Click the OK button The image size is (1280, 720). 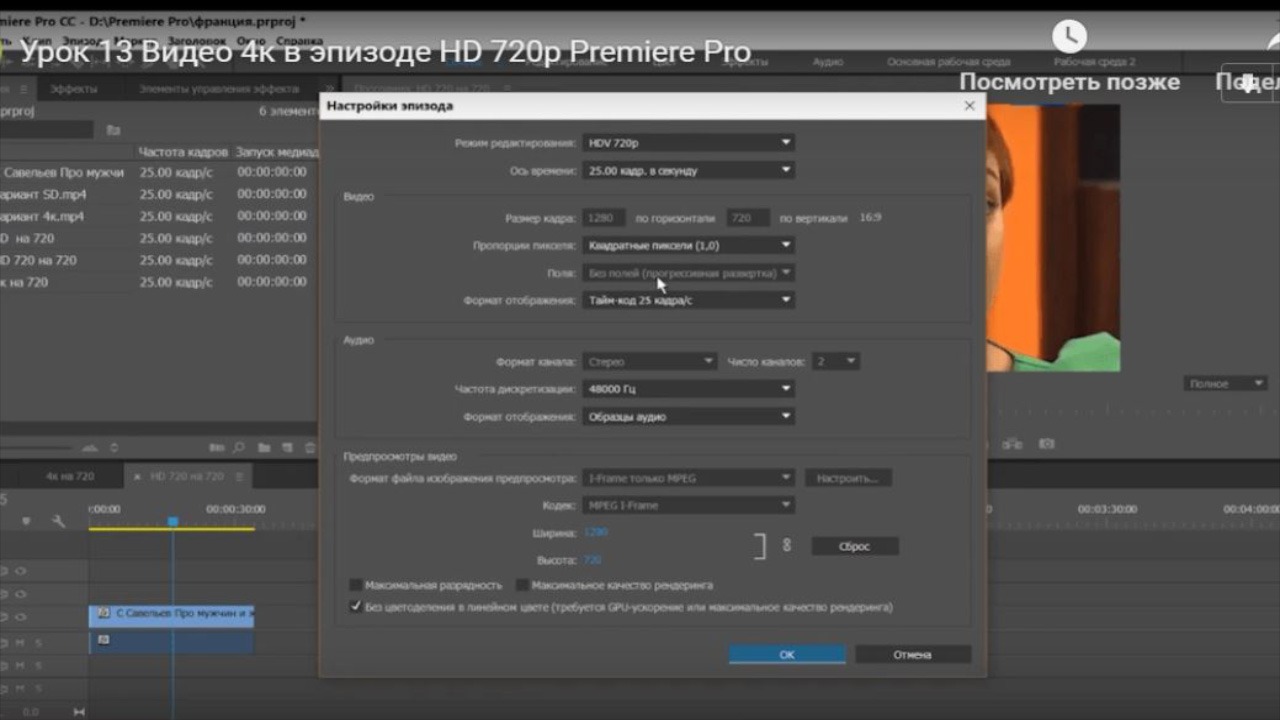(x=787, y=655)
